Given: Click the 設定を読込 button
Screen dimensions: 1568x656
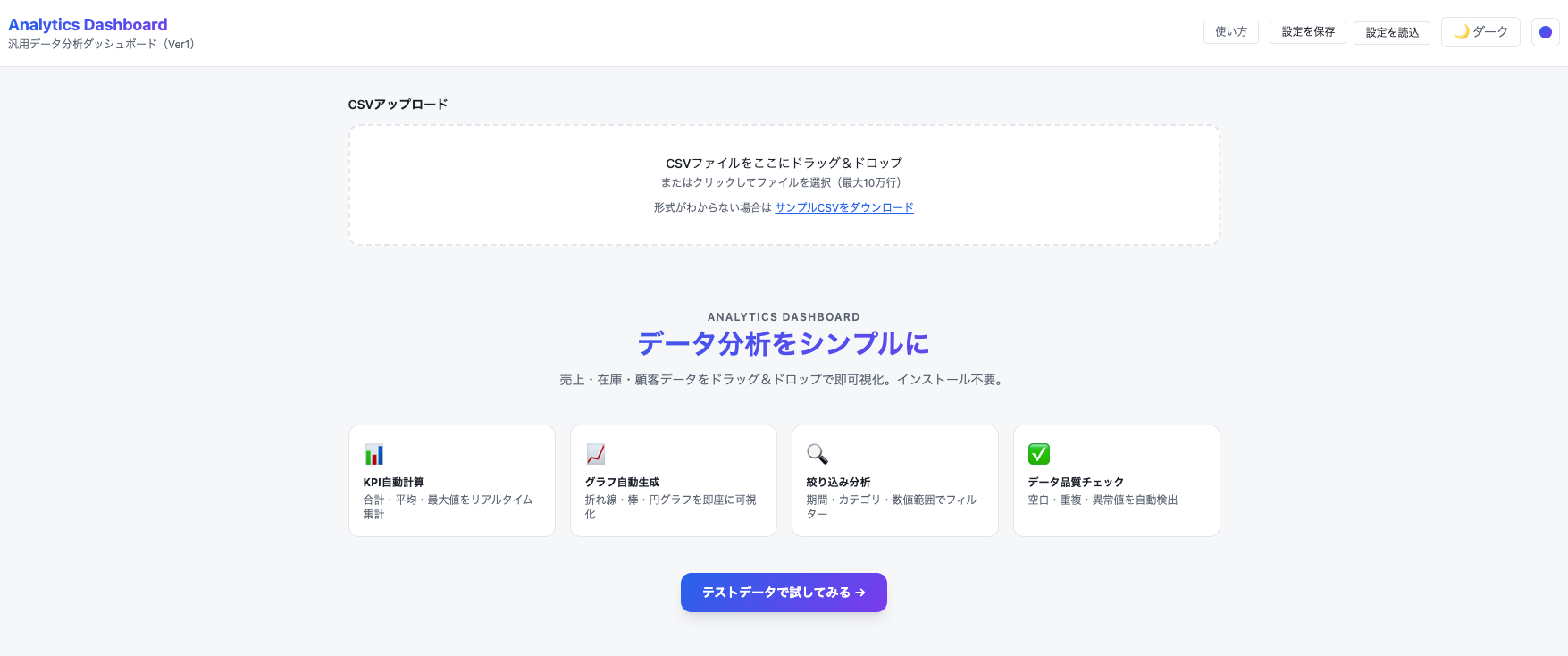Looking at the screenshot, I should pyautogui.click(x=1392, y=32).
